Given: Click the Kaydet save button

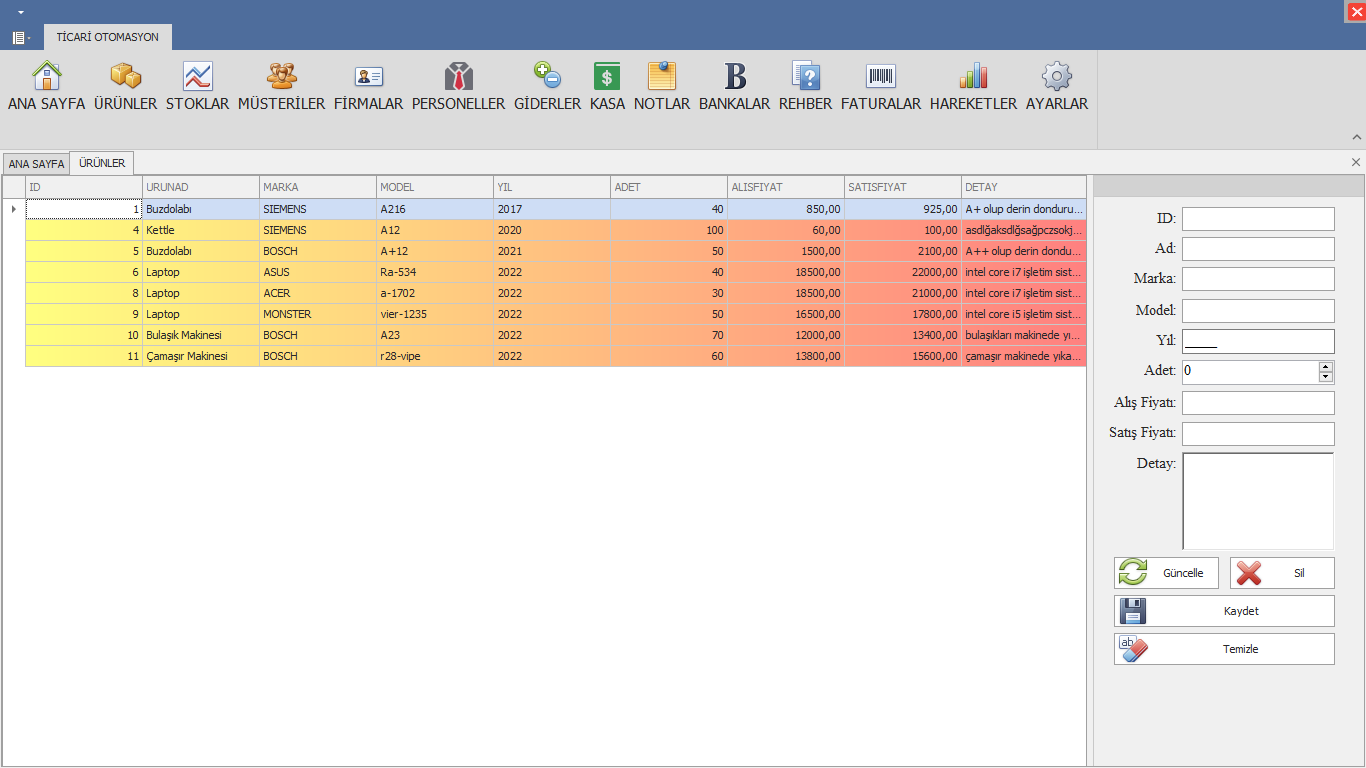Looking at the screenshot, I should tap(1224, 611).
